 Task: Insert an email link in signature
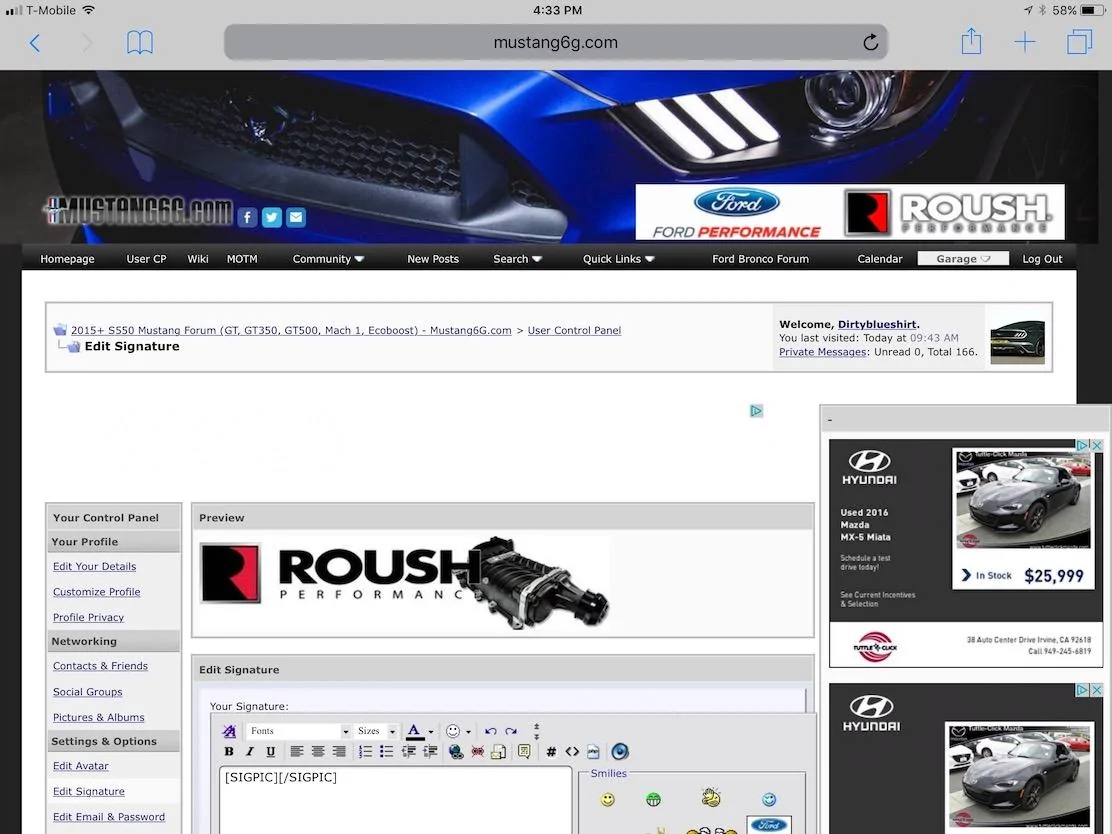coord(499,752)
